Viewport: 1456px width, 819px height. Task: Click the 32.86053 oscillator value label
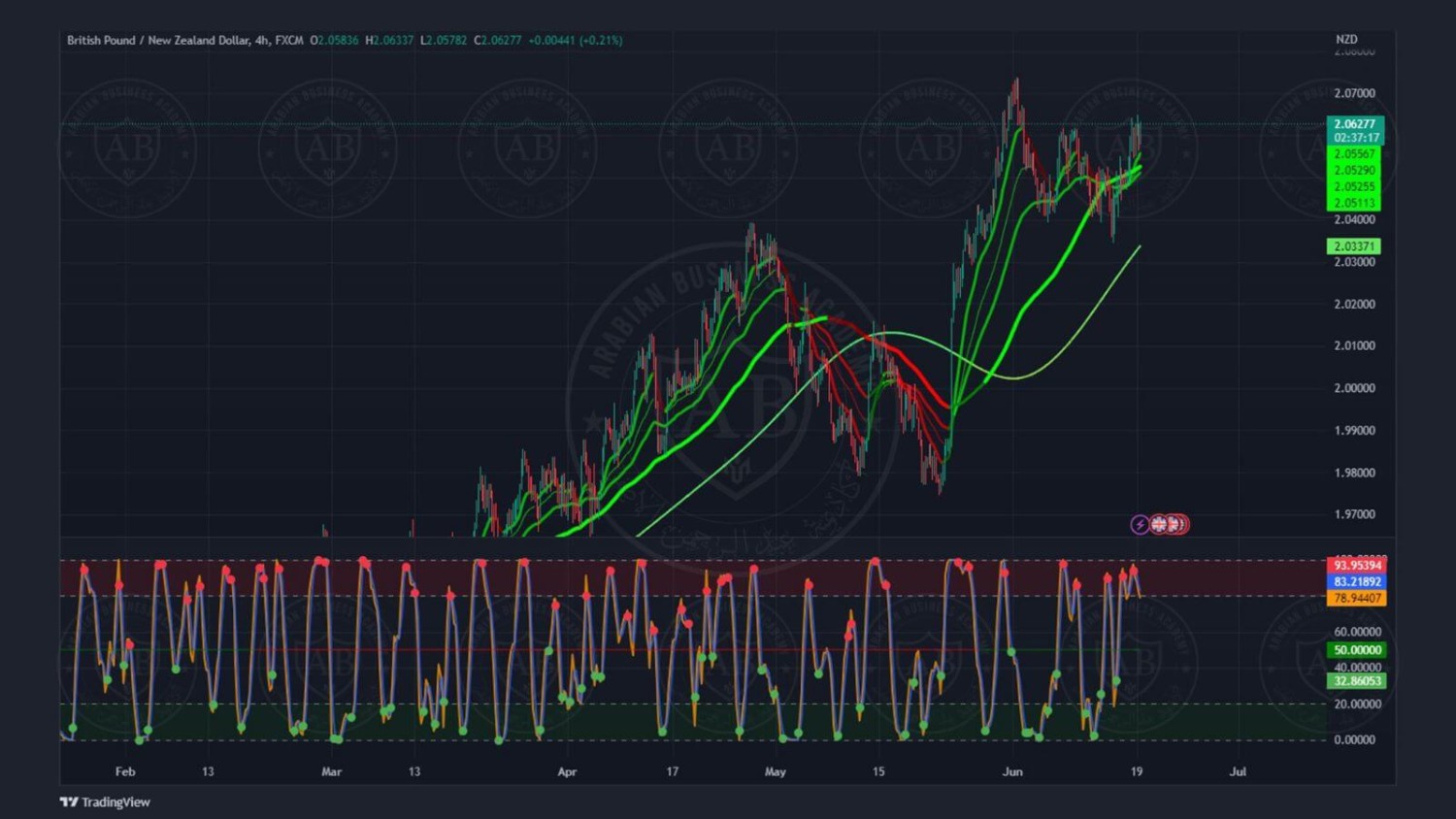[1356, 681]
